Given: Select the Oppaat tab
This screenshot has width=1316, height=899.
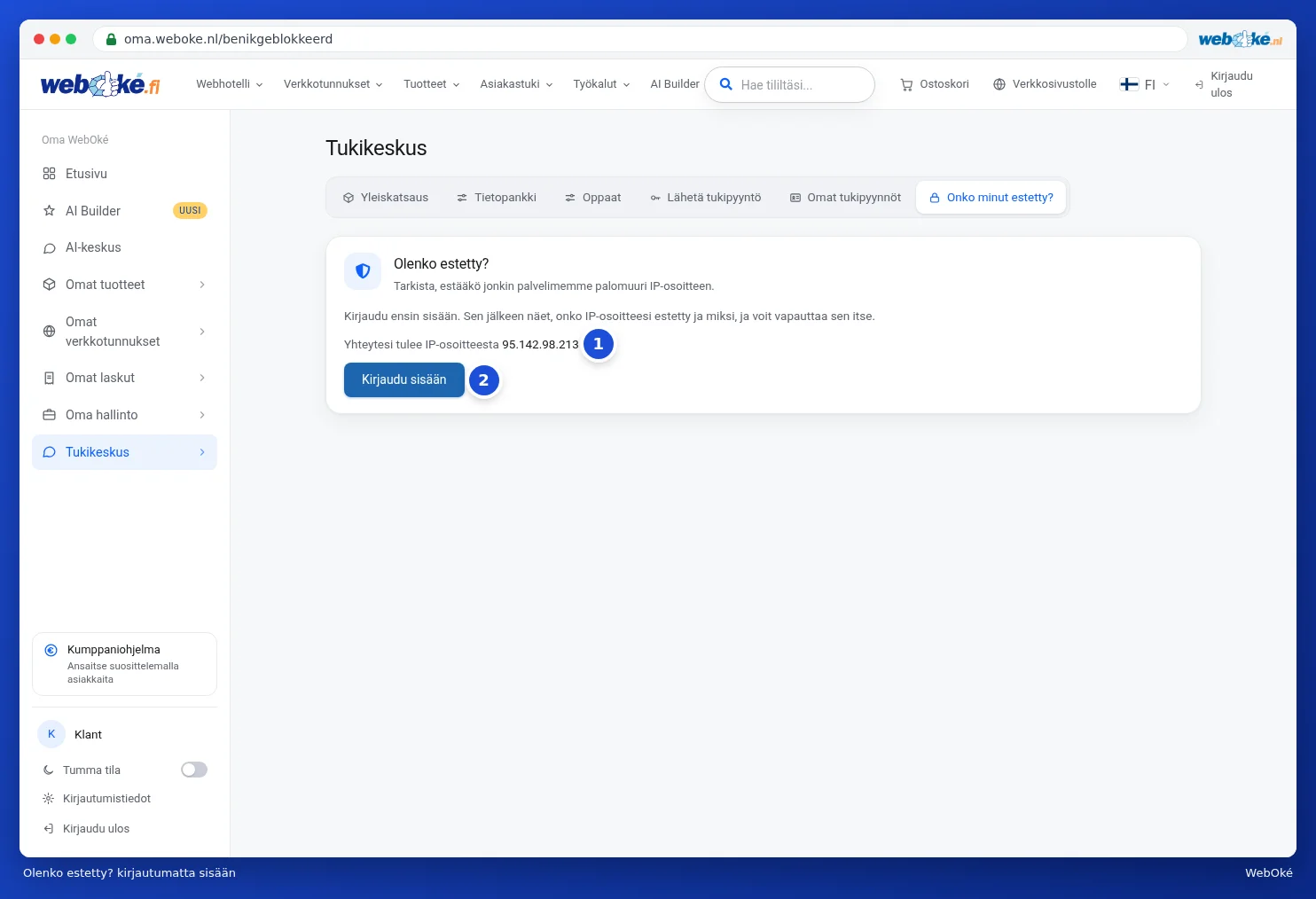Looking at the screenshot, I should click(593, 198).
